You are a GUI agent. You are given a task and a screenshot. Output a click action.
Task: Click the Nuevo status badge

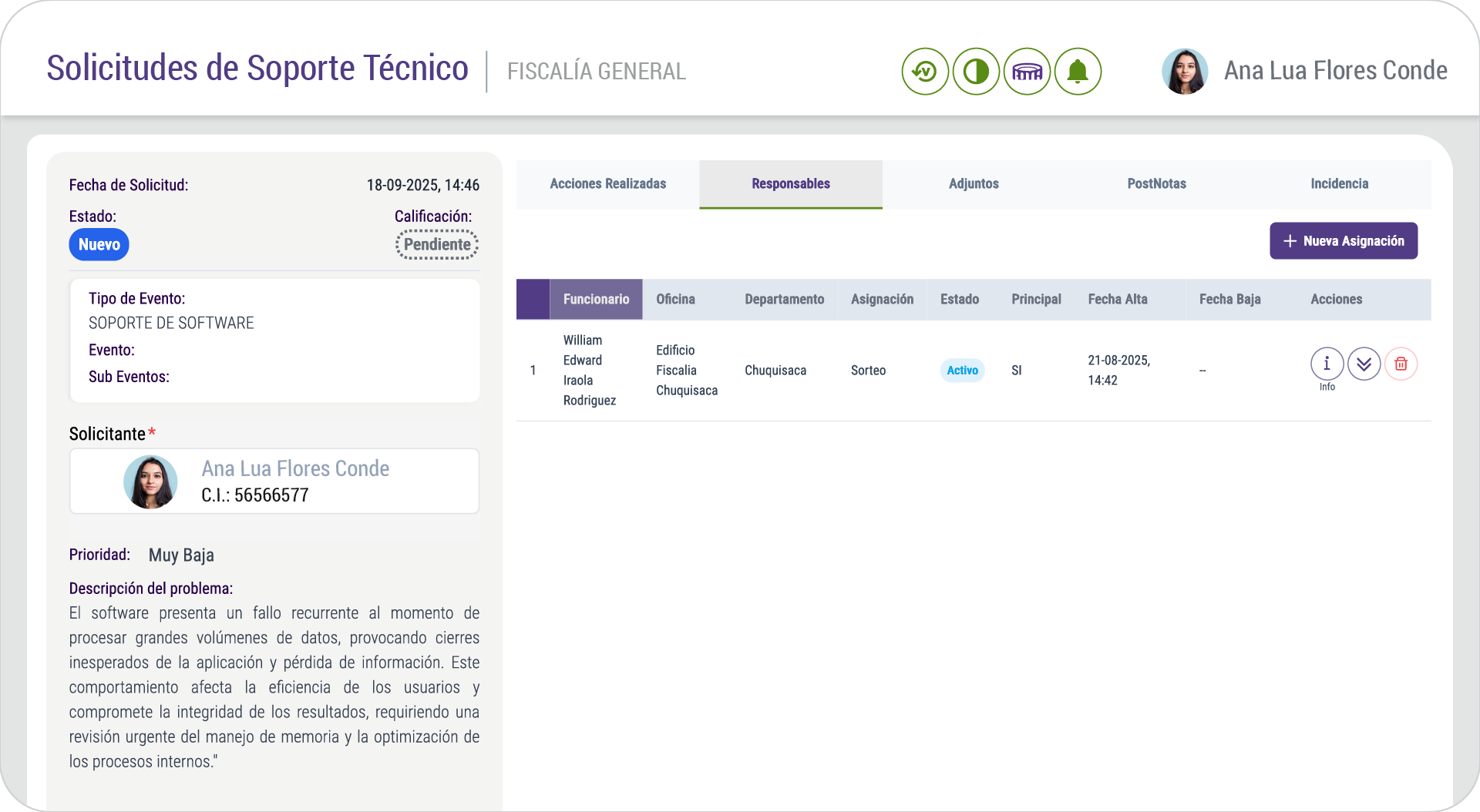click(99, 245)
